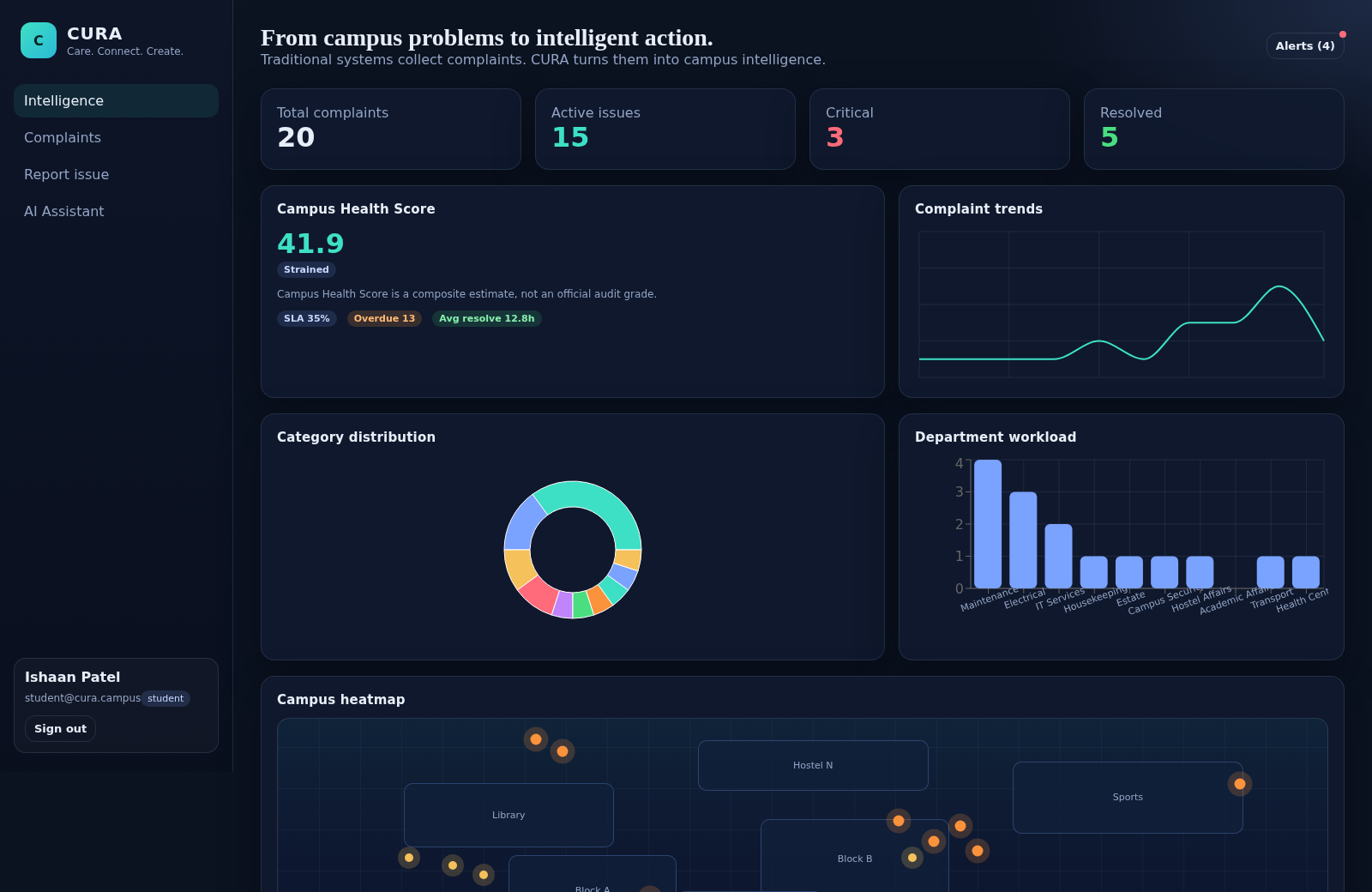The width and height of the screenshot is (1372, 892).
Task: Click the Campus heatmap heading
Action: click(x=340, y=699)
